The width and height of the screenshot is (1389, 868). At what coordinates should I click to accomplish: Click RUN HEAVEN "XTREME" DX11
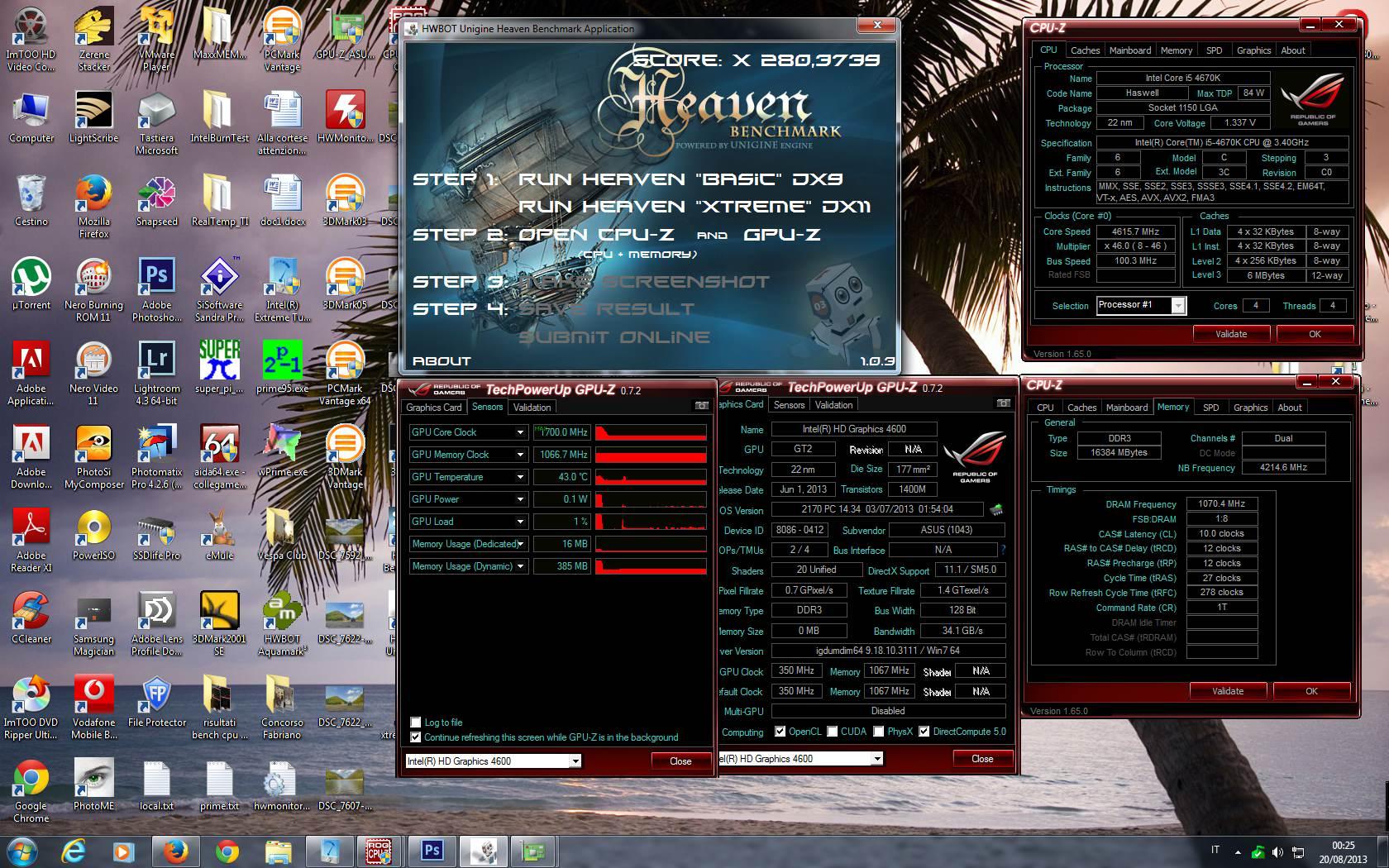point(694,207)
